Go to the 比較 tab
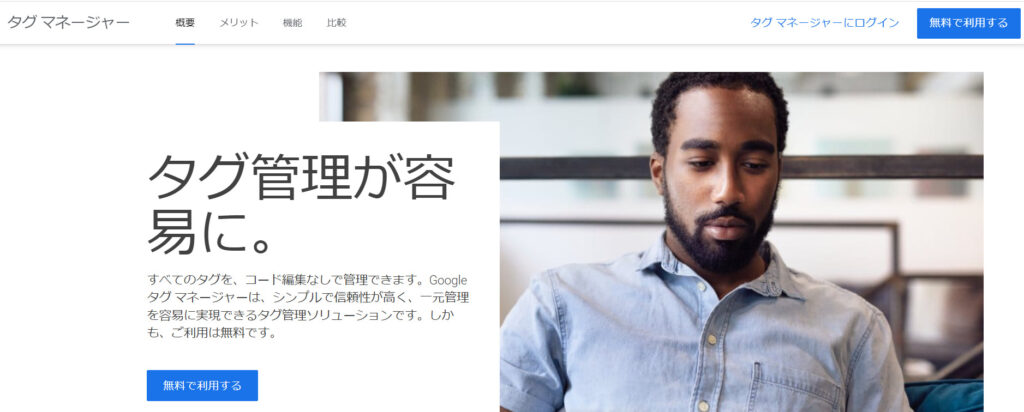Image resolution: width=1024 pixels, height=412 pixels. pyautogui.click(x=336, y=23)
